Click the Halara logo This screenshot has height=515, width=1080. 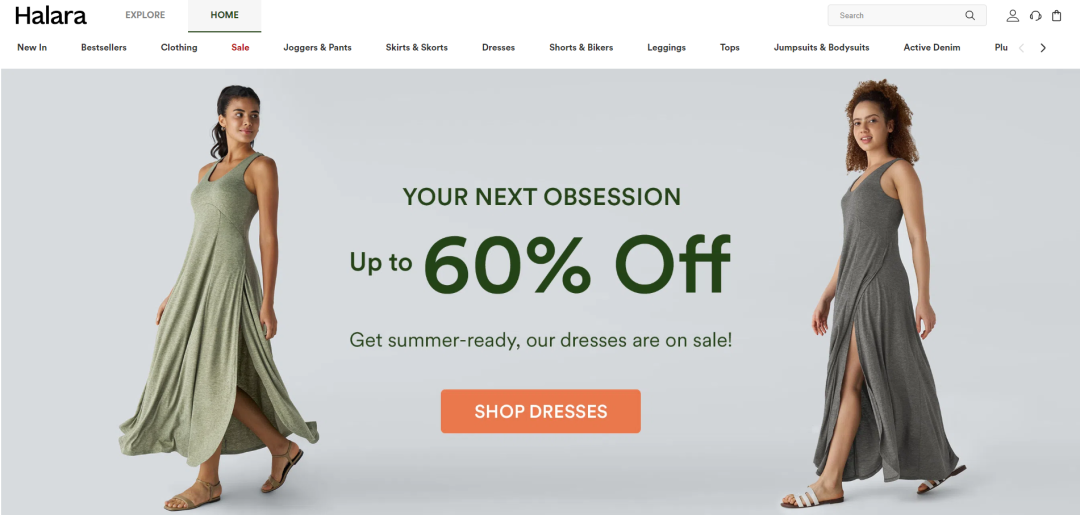50,15
